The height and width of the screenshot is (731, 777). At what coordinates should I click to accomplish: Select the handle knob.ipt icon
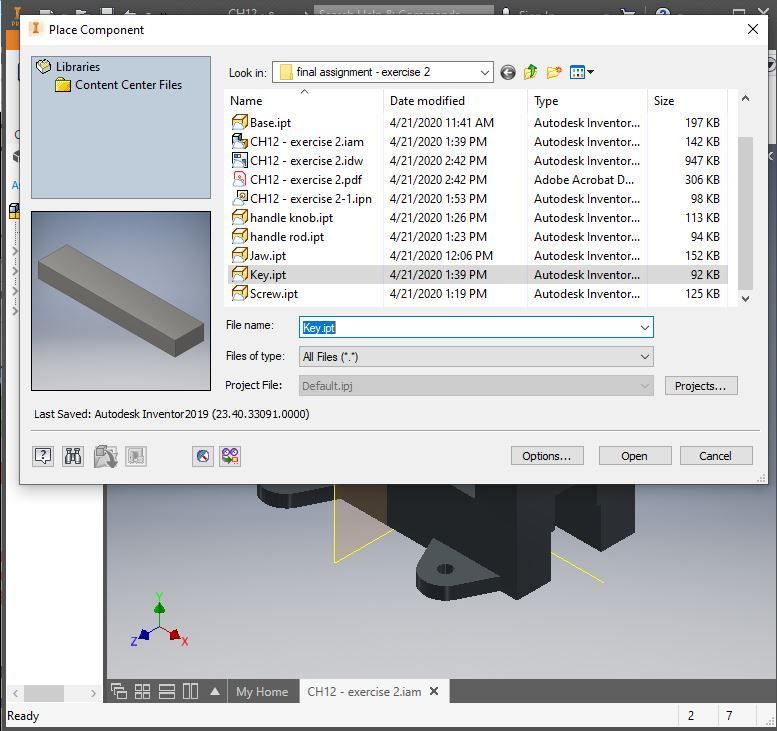(239, 217)
